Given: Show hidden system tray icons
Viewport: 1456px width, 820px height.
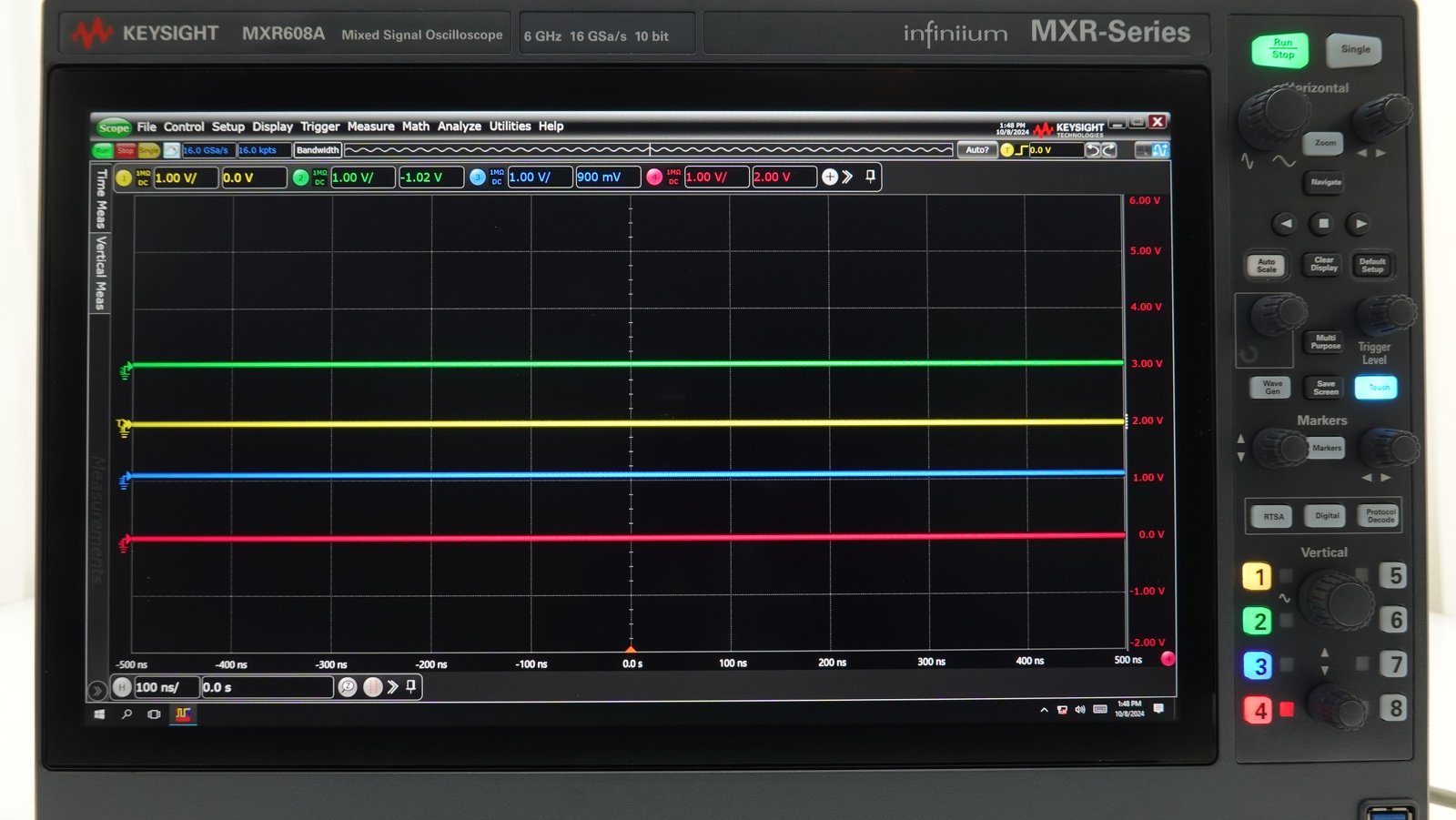Looking at the screenshot, I should [x=1044, y=710].
